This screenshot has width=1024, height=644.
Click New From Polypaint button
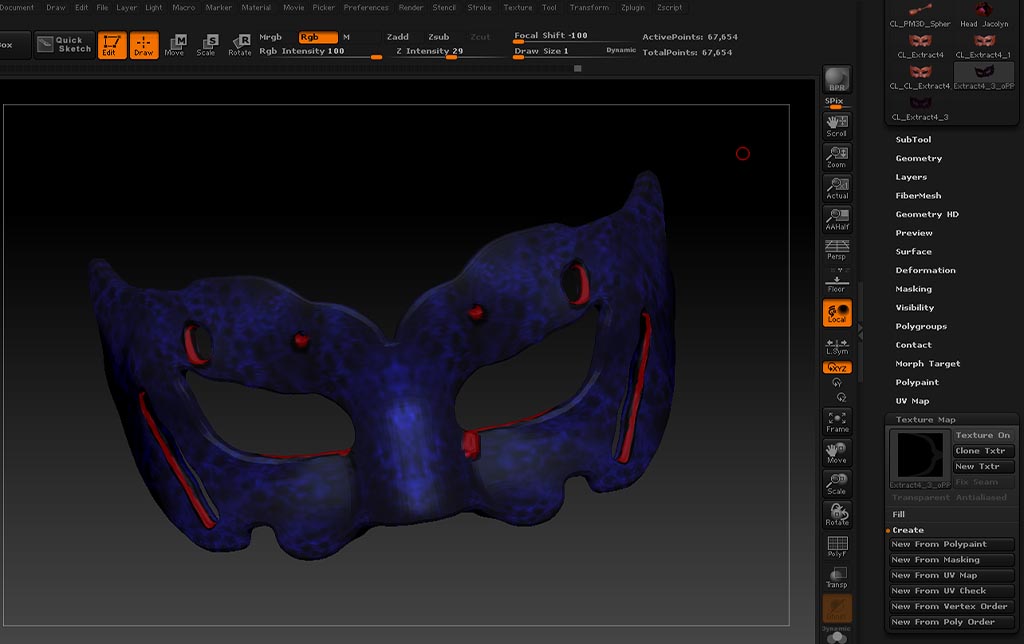[952, 544]
